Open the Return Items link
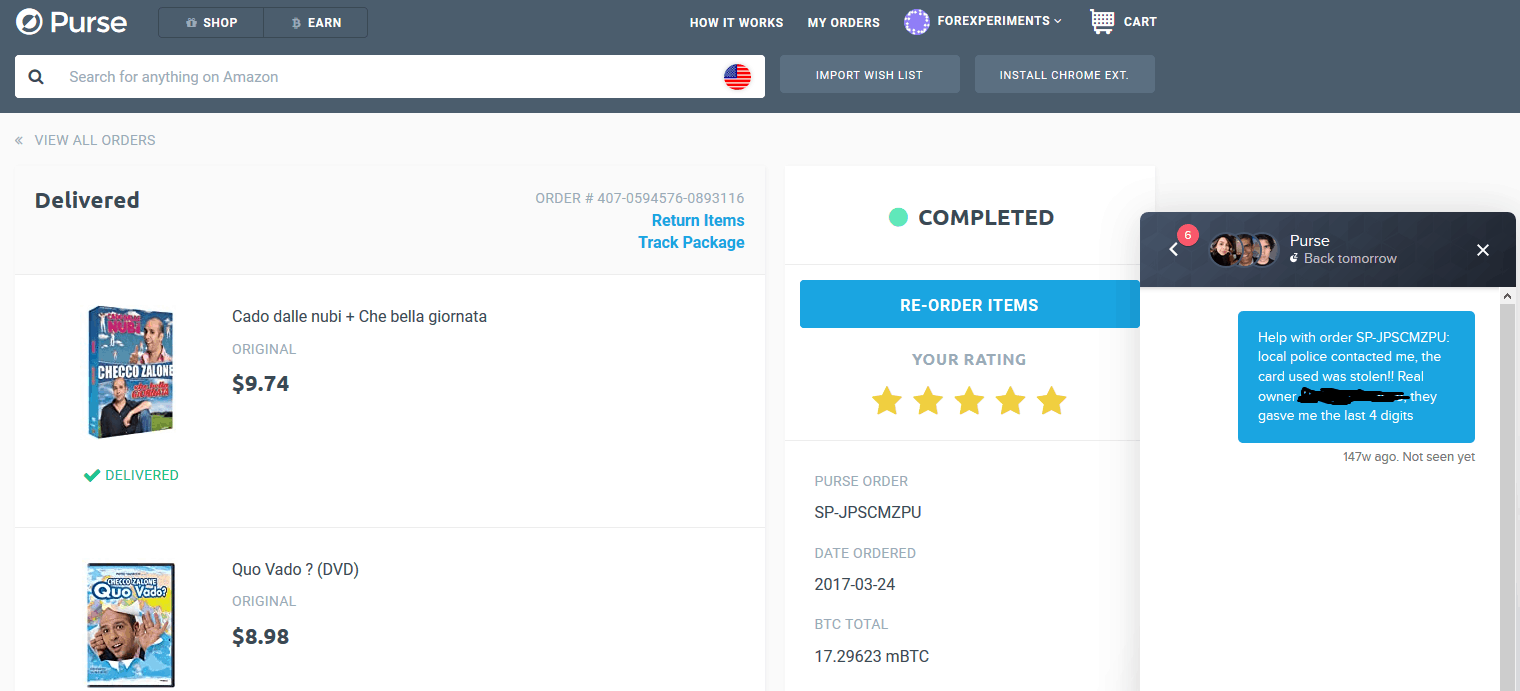 coord(698,220)
